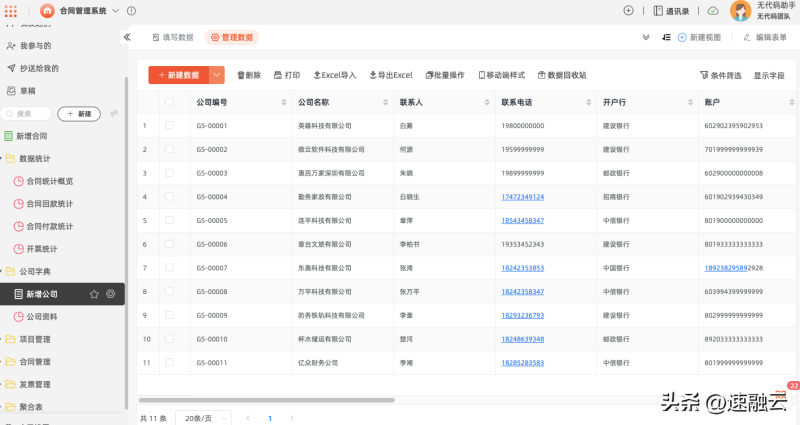The height and width of the screenshot is (425, 800).
Task: Check the row for GS-00001
Action: (169, 126)
